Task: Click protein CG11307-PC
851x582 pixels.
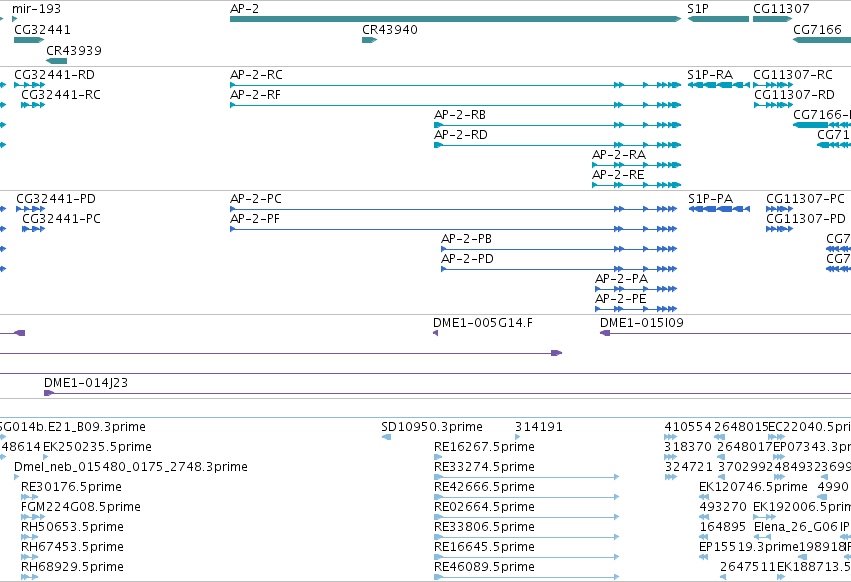Action: tap(779, 209)
